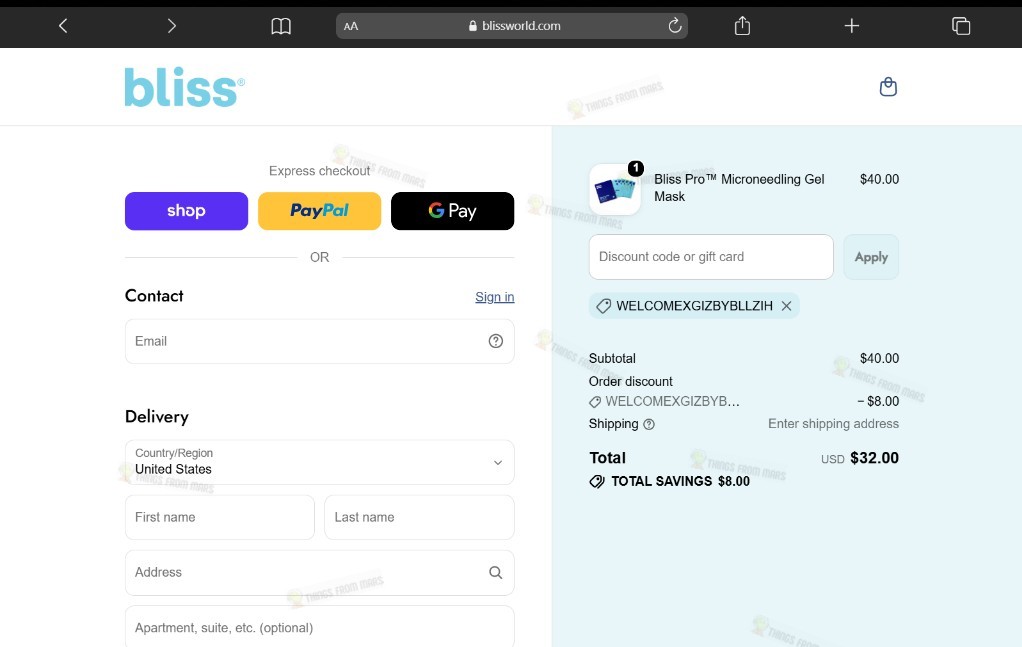
Task: Click the -$8.00 discount amount
Action: pyautogui.click(x=878, y=401)
